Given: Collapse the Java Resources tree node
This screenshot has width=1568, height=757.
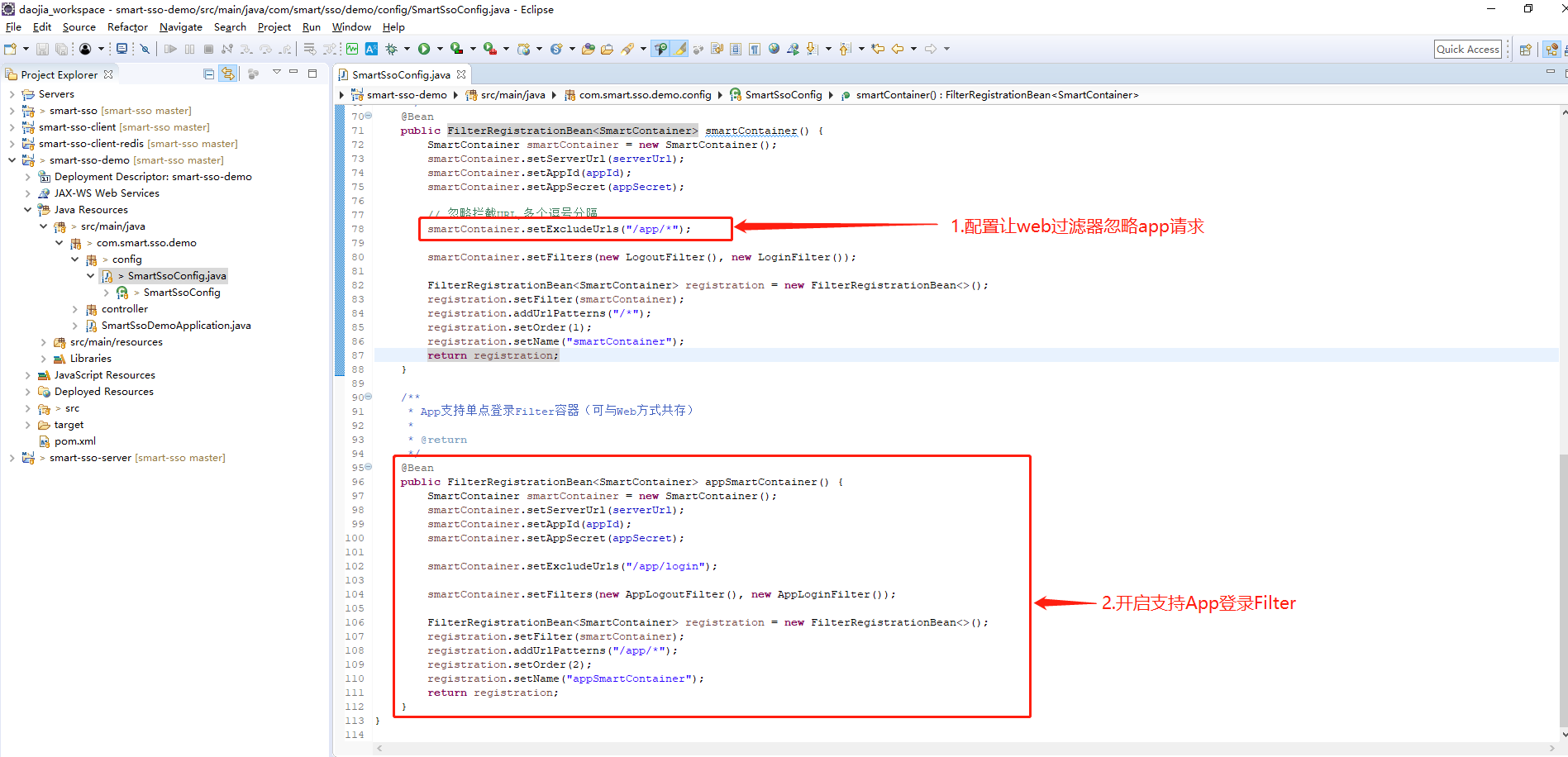Looking at the screenshot, I should pos(27,209).
